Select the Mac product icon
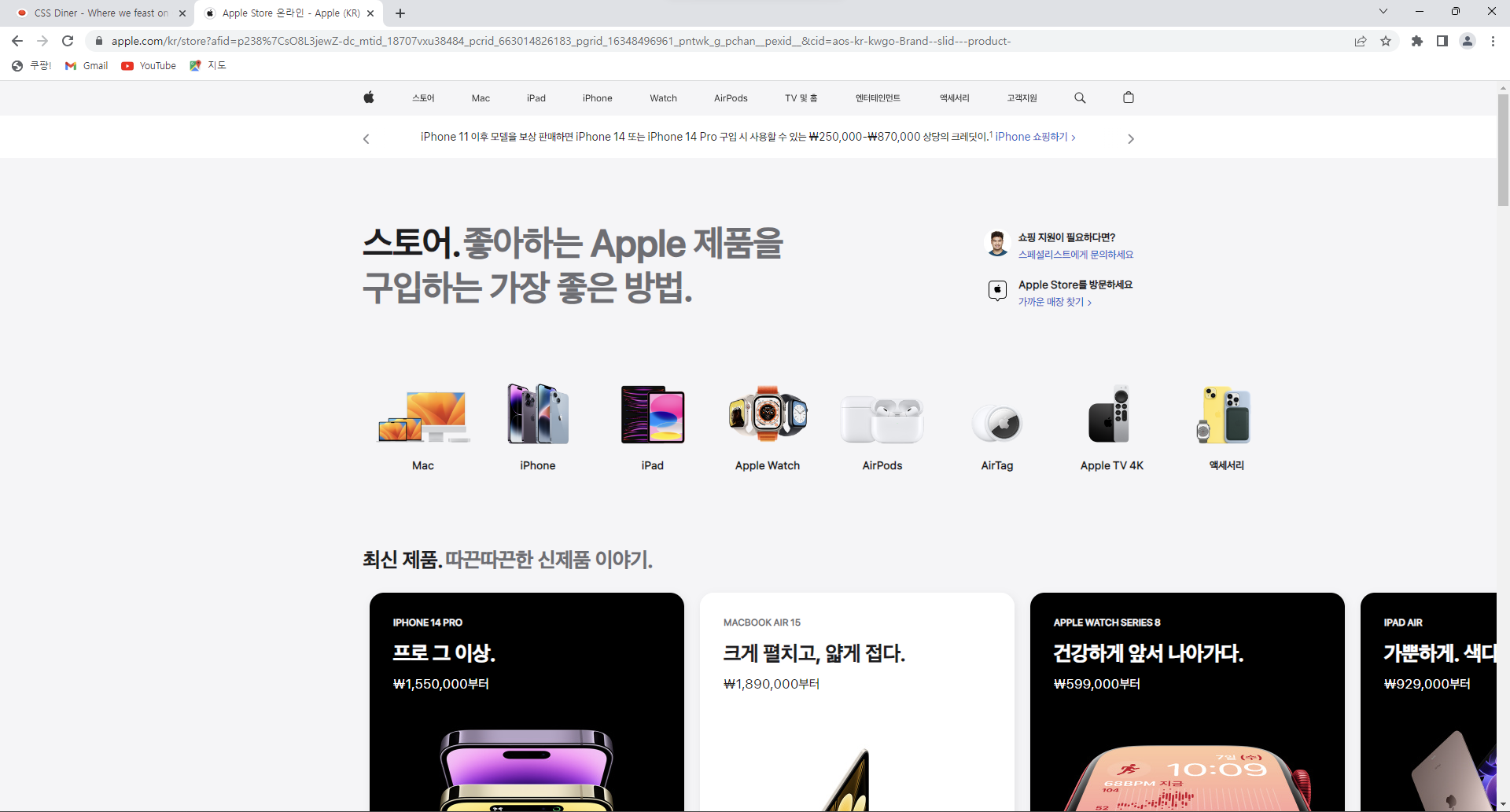The image size is (1510, 812). click(423, 417)
